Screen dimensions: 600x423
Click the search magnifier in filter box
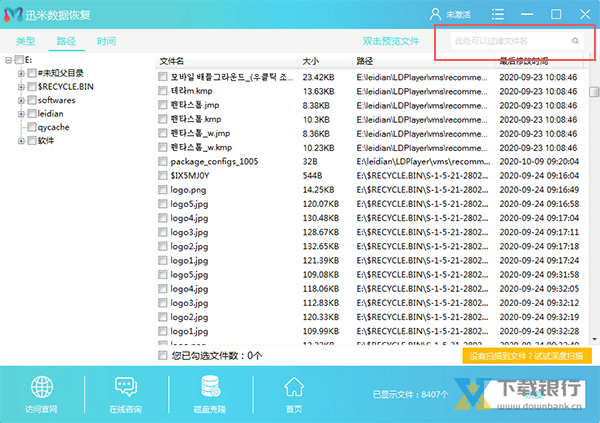tap(575, 41)
